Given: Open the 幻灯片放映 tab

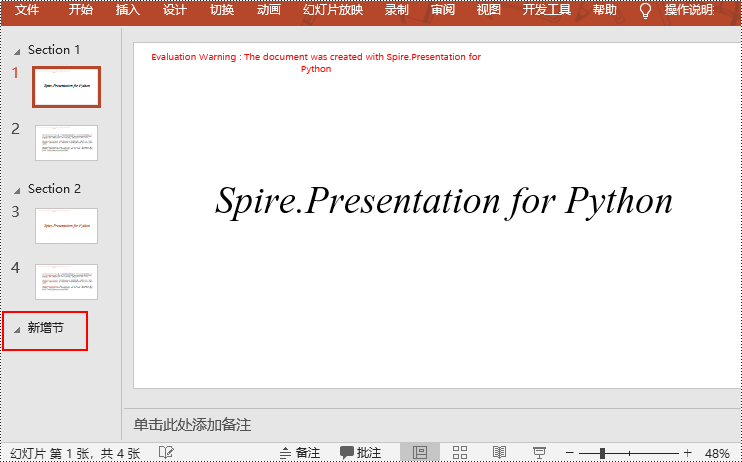Looking at the screenshot, I should click(x=333, y=9).
